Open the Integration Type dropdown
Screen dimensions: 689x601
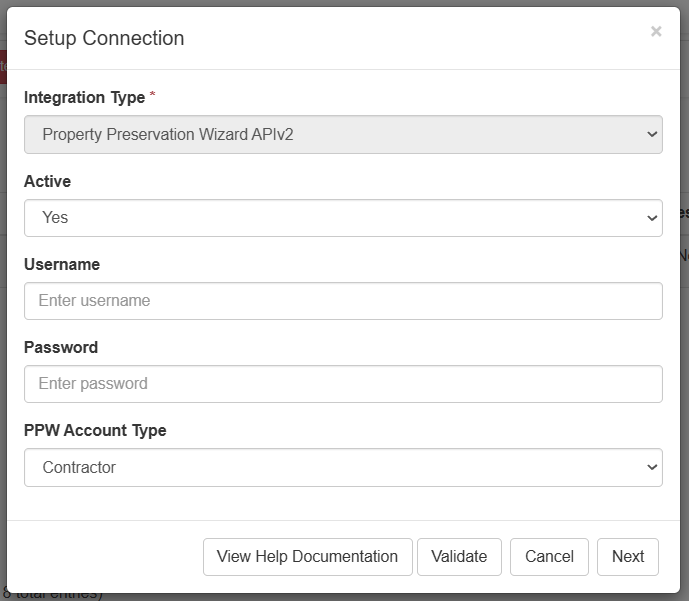coord(343,134)
